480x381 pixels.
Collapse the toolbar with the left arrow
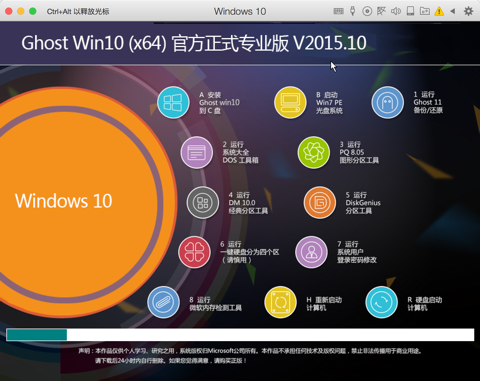(453, 11)
